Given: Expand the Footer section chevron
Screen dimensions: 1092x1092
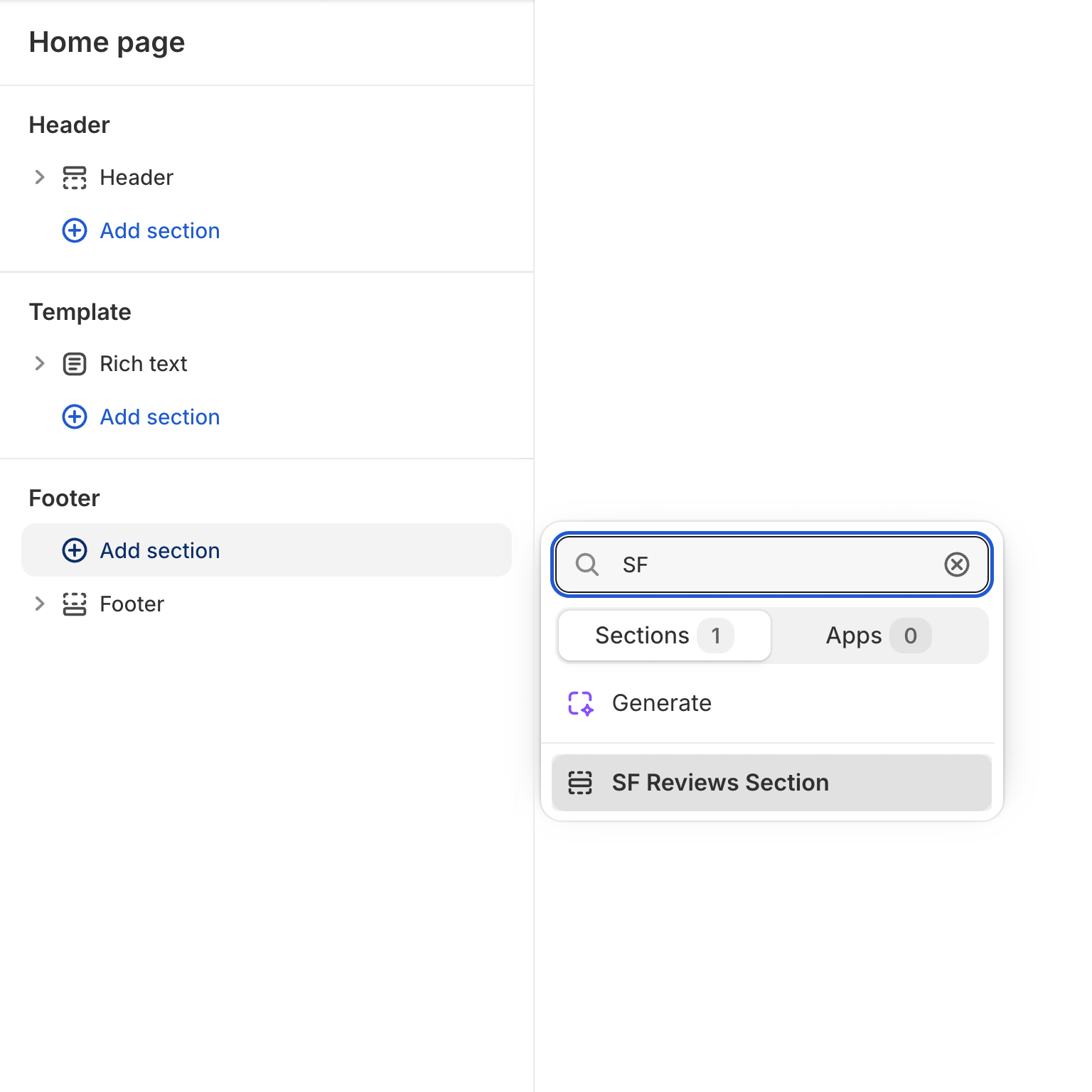Looking at the screenshot, I should [40, 604].
